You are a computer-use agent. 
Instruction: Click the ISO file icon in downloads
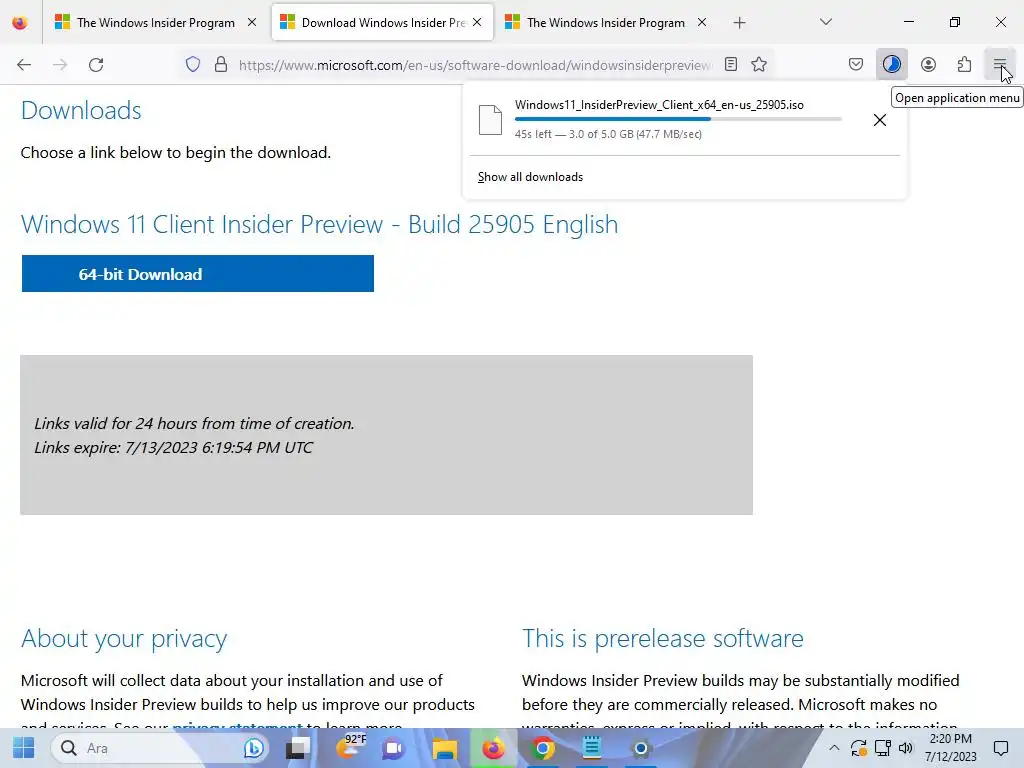[x=490, y=120]
